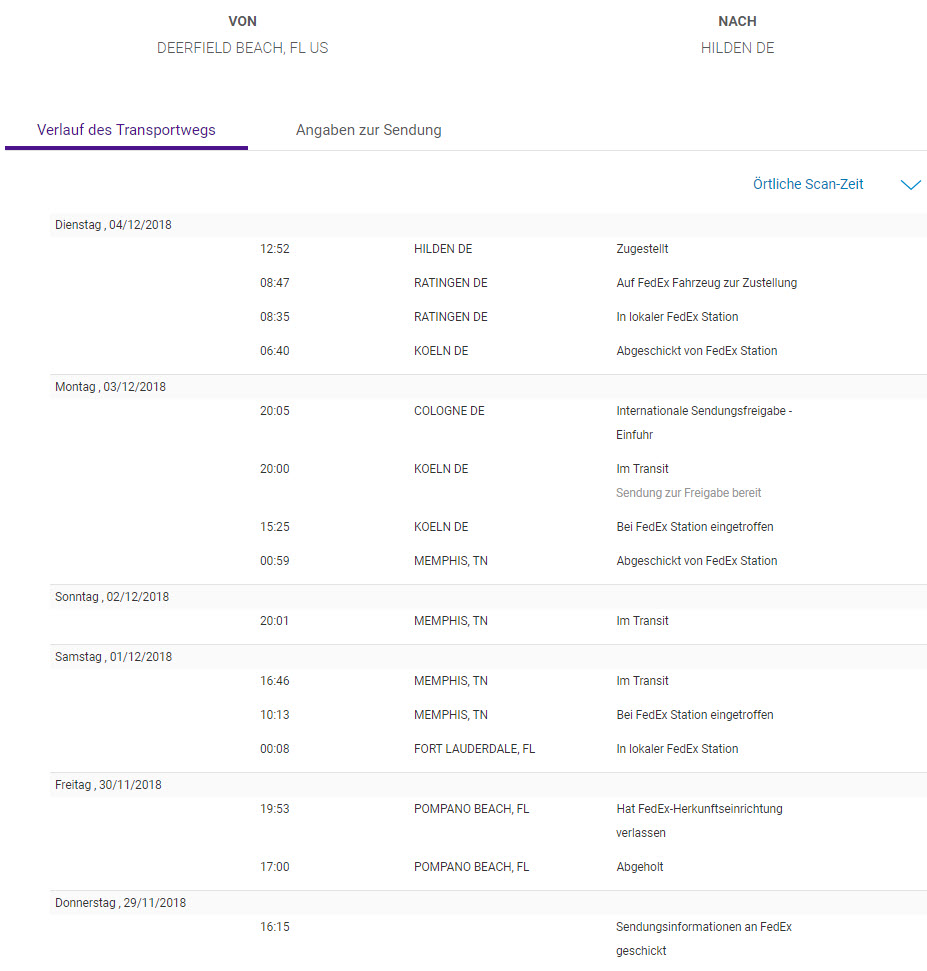Select the Sonntag, 02/12/2018 date header
Image resolution: width=927 pixels, height=971 pixels.
coord(112,597)
